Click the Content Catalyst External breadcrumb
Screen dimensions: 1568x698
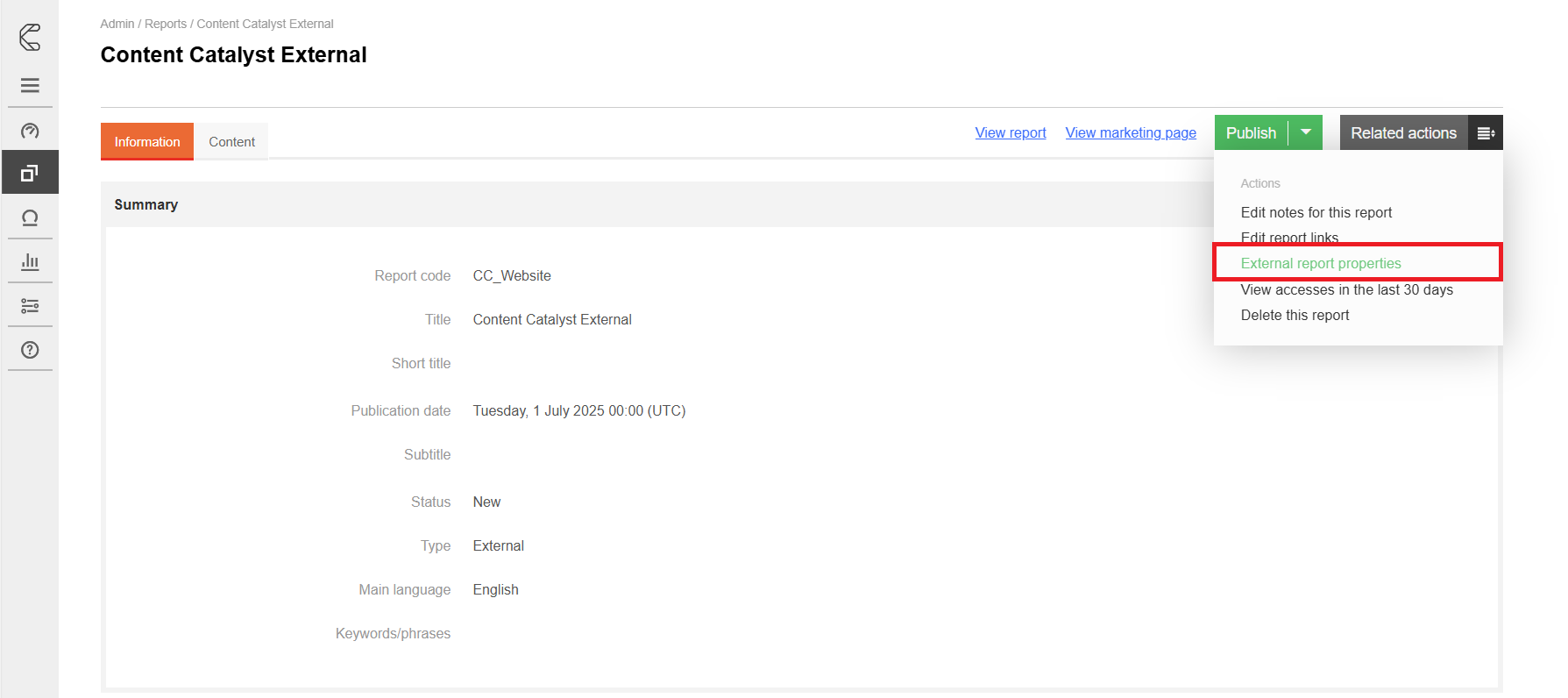(x=265, y=24)
